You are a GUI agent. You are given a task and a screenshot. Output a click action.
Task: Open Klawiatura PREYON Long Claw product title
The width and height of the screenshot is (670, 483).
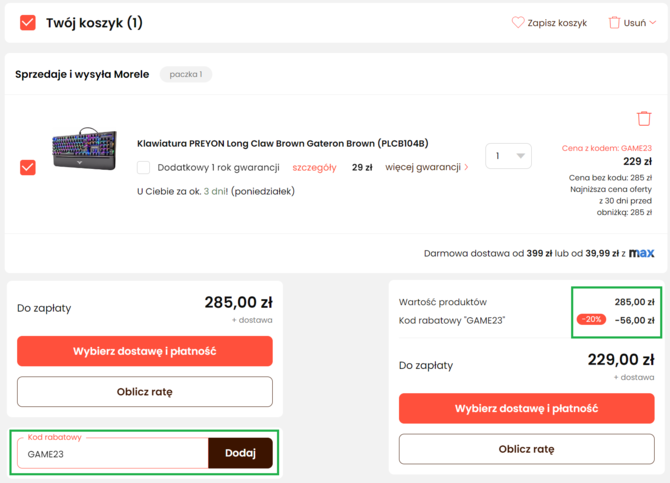click(x=282, y=143)
